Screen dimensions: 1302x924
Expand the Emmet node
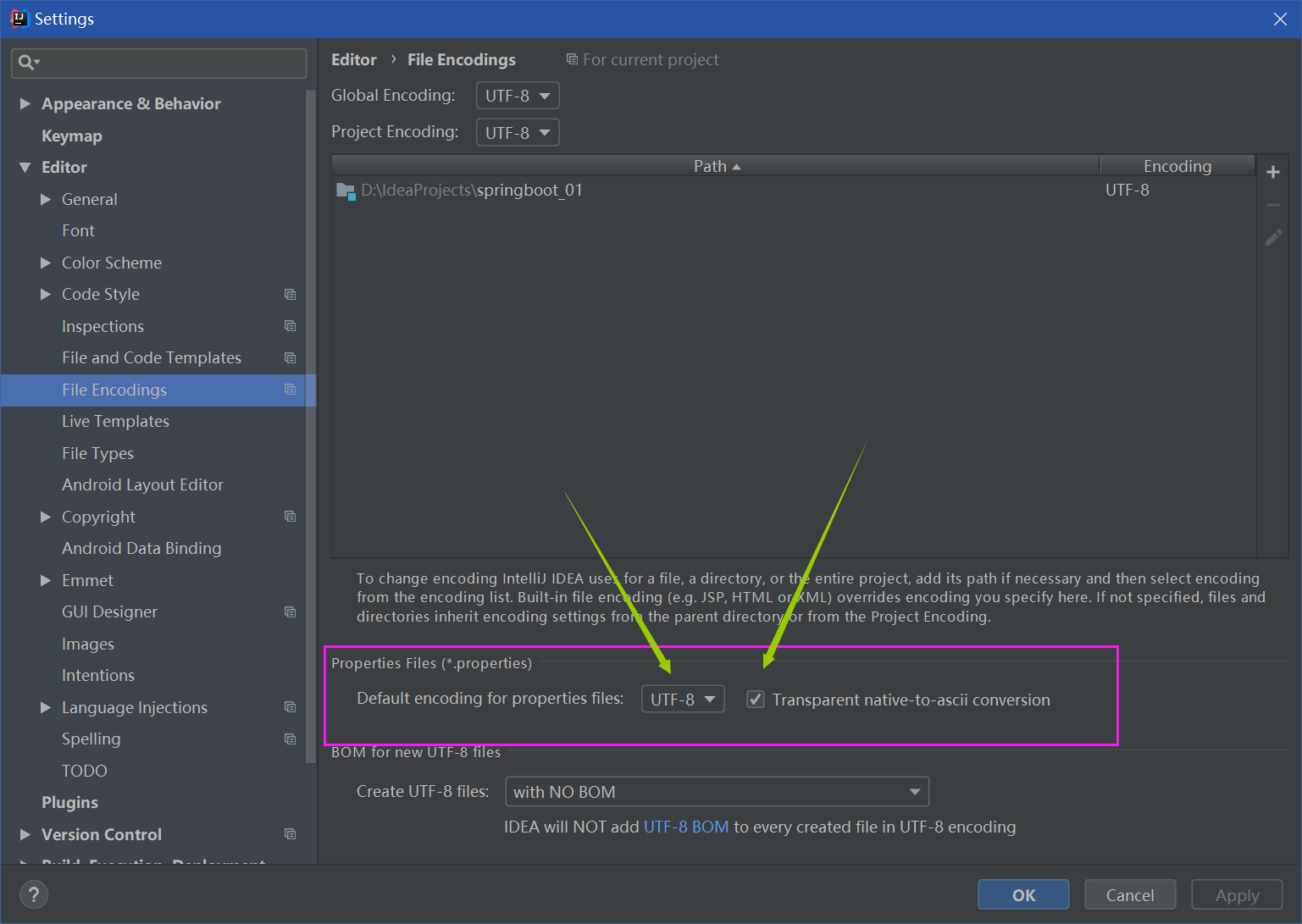[x=46, y=580]
